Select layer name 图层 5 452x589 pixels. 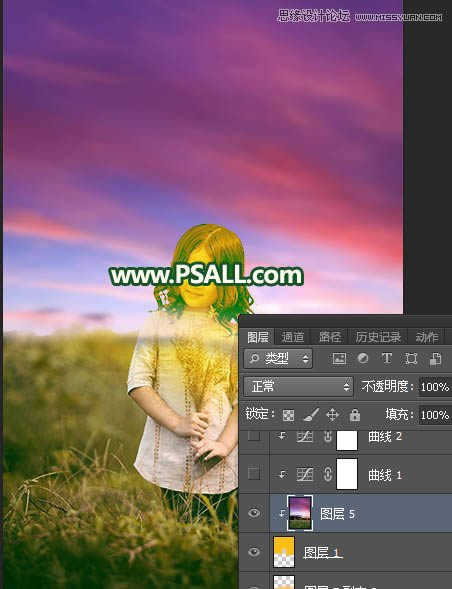(337, 514)
